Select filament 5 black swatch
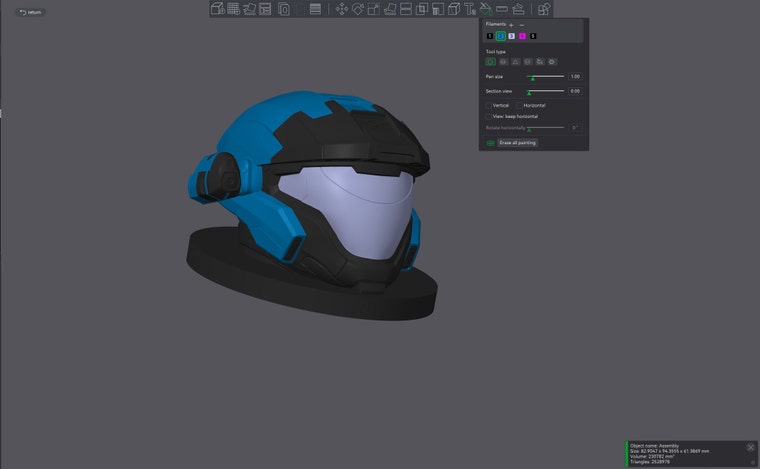760x469 pixels. pos(533,36)
